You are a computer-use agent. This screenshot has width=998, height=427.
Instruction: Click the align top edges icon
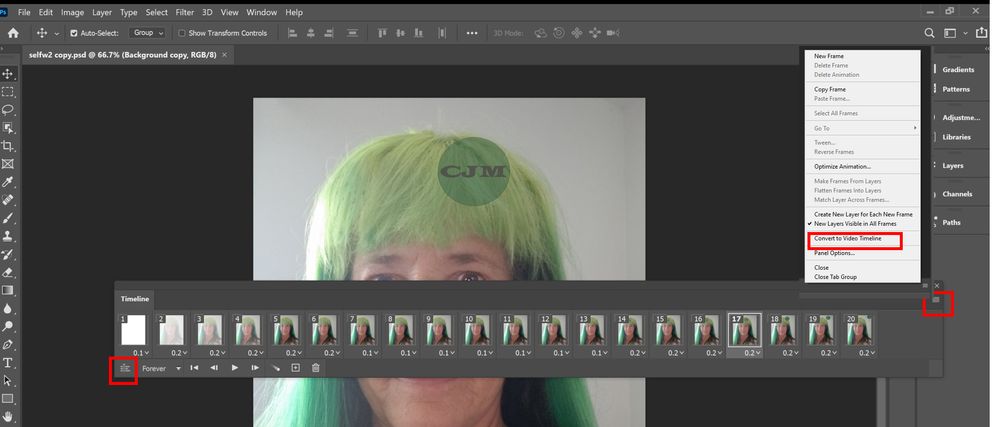click(x=383, y=33)
